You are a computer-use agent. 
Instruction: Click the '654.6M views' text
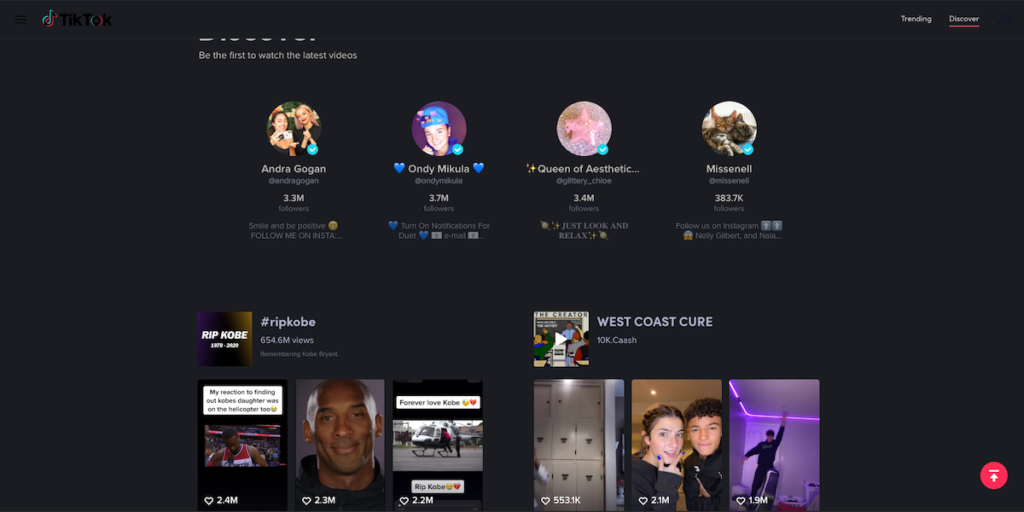coord(287,340)
